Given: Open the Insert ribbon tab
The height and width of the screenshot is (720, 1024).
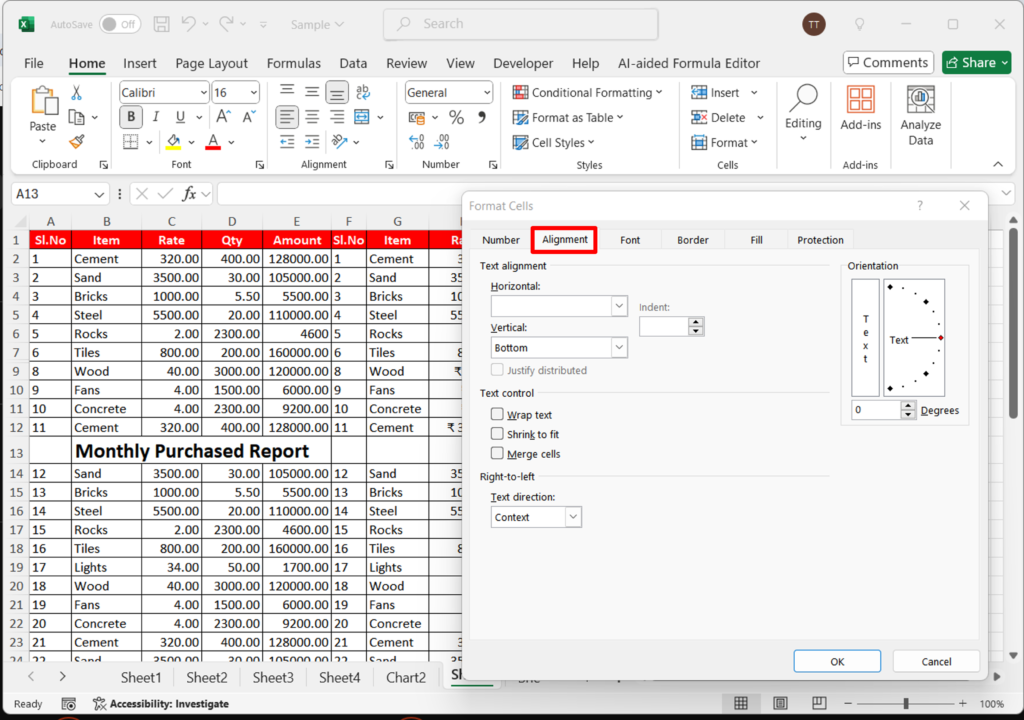Looking at the screenshot, I should click(140, 63).
